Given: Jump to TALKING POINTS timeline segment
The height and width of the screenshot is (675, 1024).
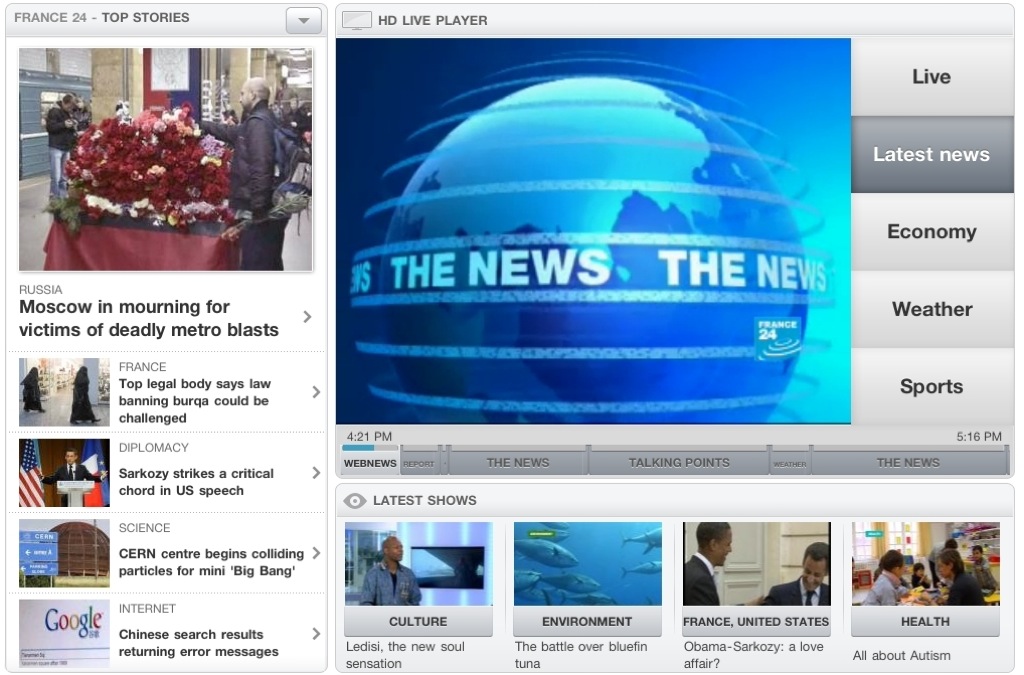Looking at the screenshot, I should point(679,463).
